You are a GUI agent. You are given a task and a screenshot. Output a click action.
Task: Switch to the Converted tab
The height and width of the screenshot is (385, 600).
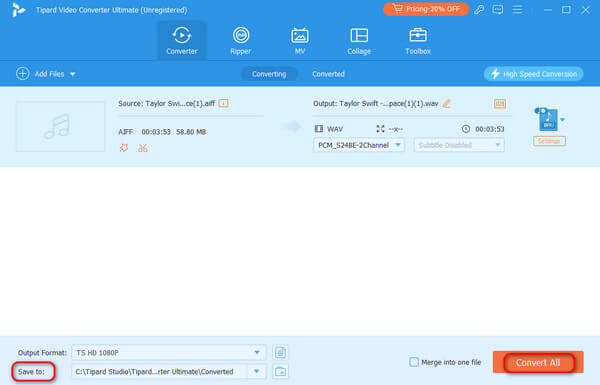(x=328, y=74)
